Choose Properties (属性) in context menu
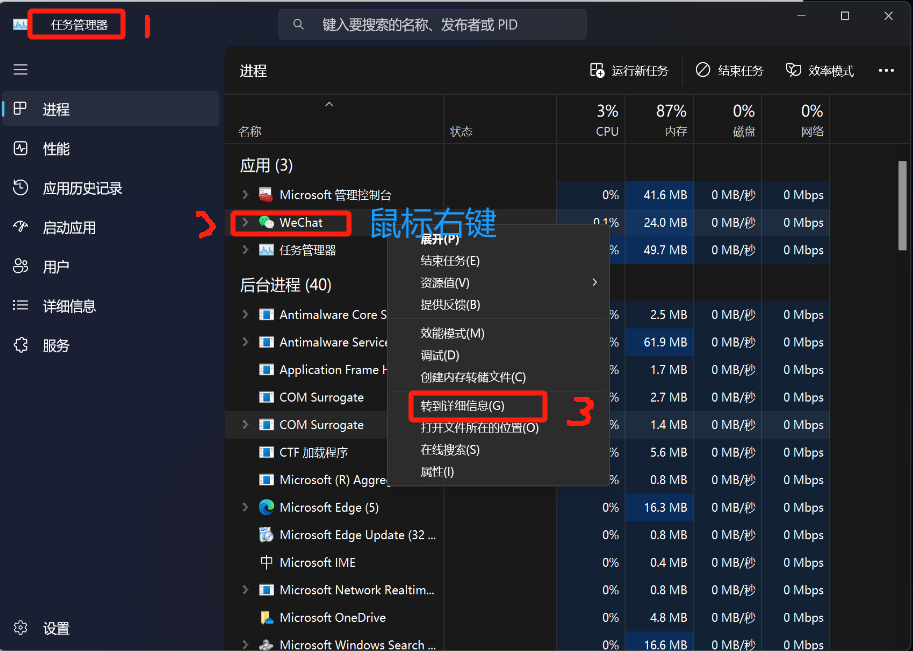 click(x=498, y=472)
